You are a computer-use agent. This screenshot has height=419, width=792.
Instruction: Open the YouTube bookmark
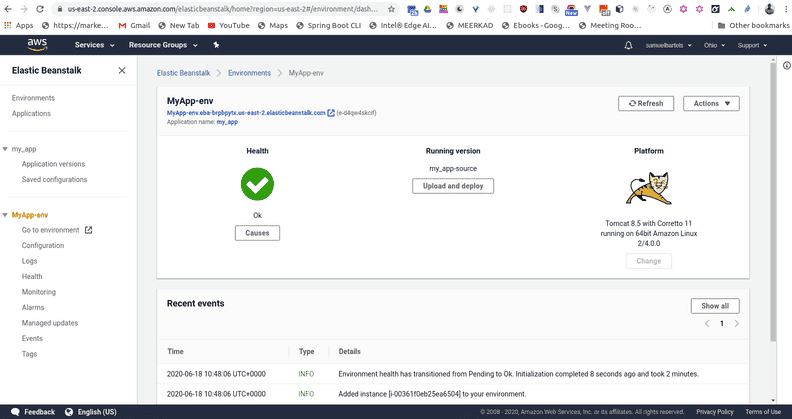(228, 25)
